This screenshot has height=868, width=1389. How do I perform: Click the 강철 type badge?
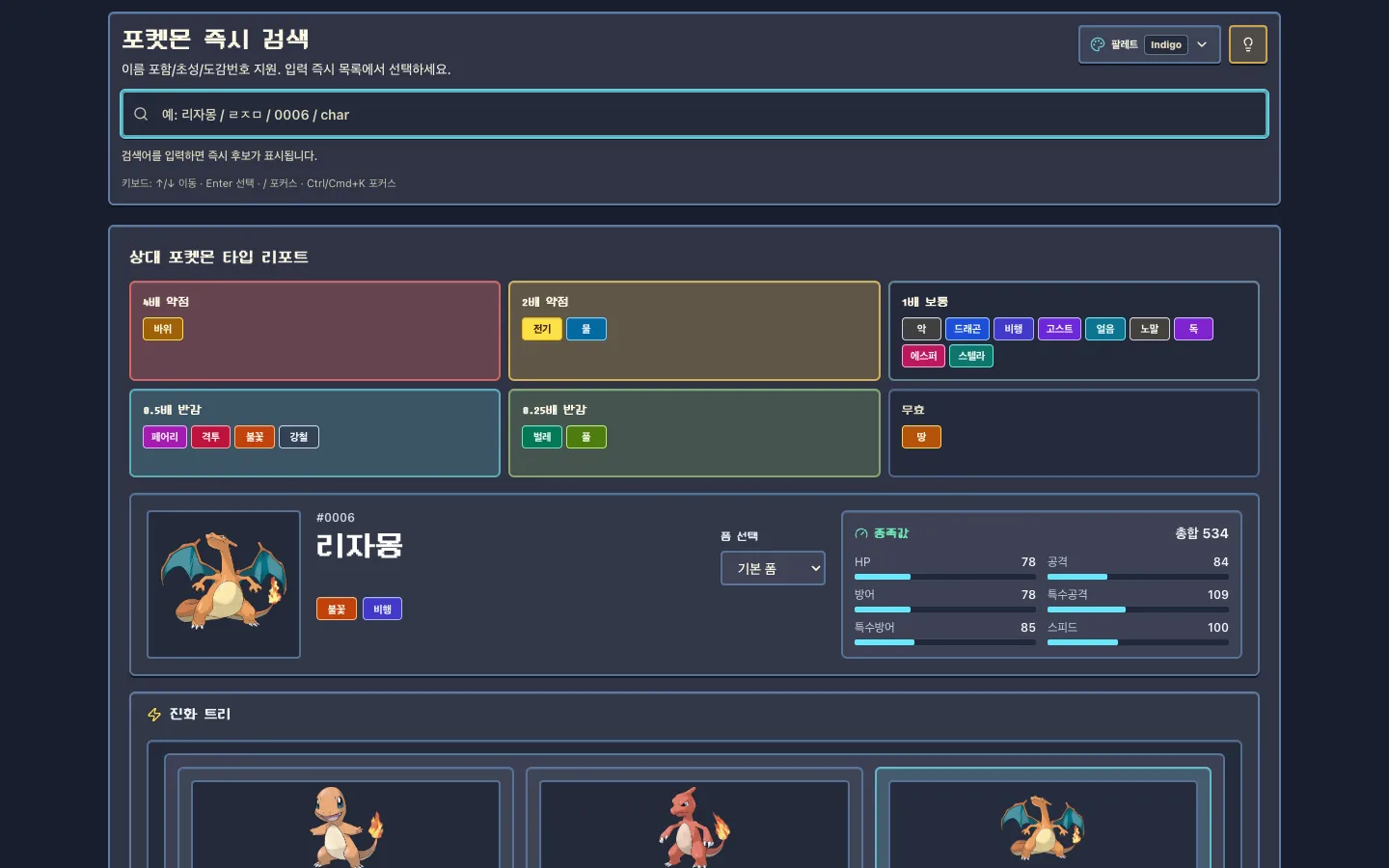[299, 437]
